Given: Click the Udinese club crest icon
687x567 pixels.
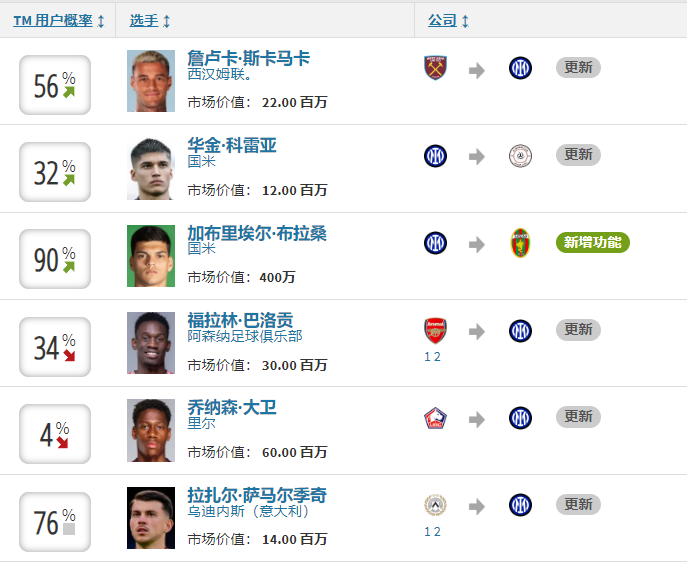Looking at the screenshot, I should (435, 505).
